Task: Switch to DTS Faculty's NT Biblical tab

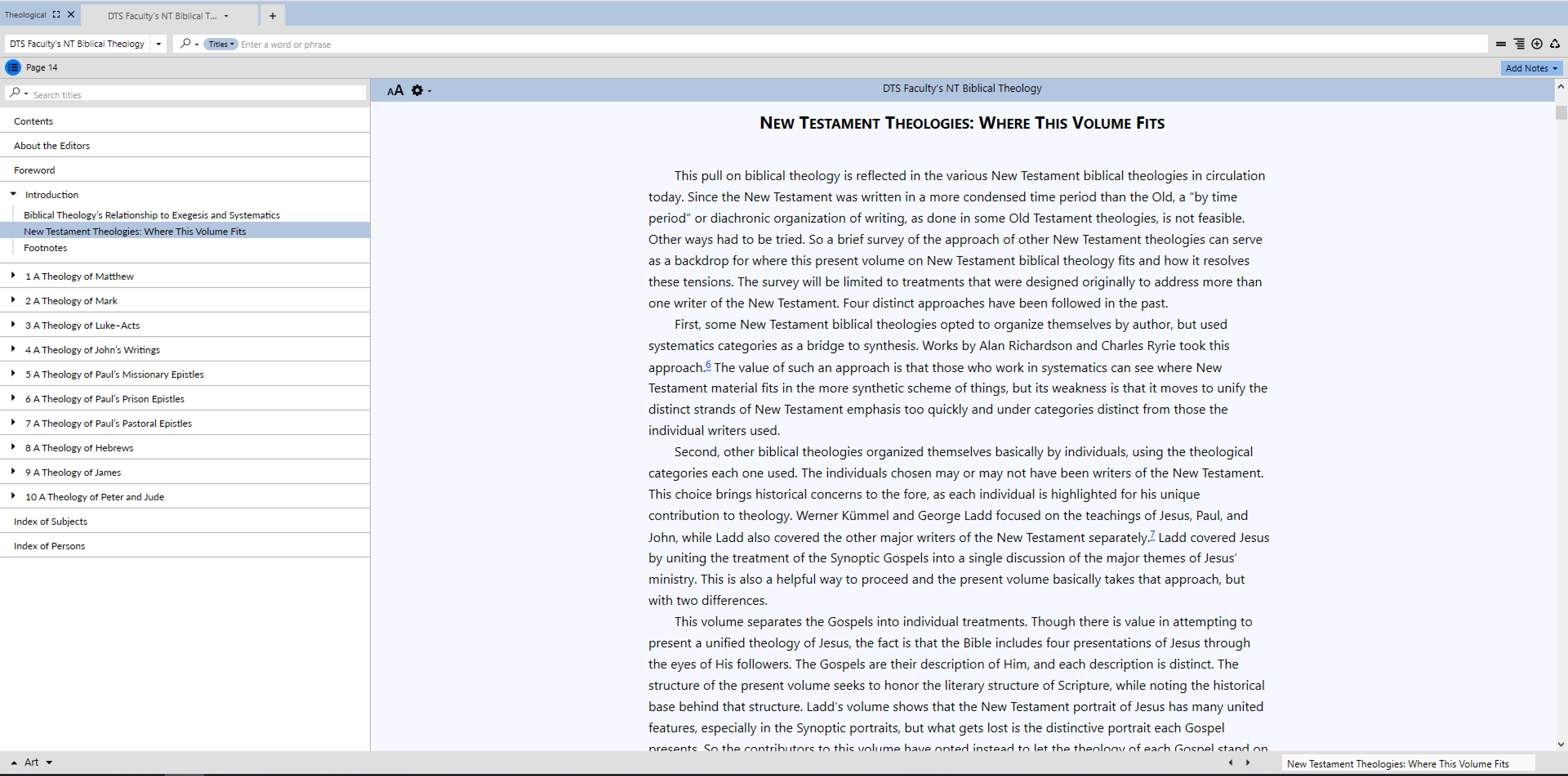Action: (162, 16)
